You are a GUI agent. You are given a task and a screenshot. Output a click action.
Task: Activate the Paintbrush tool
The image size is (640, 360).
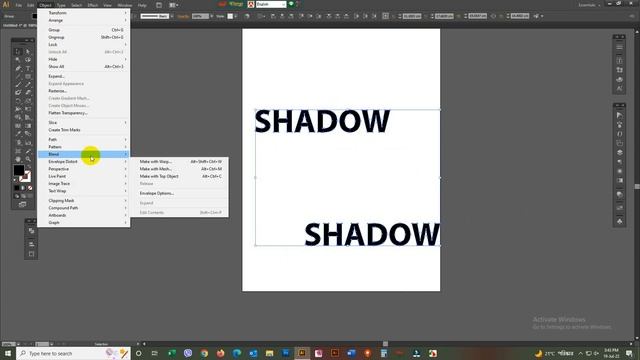[18, 84]
